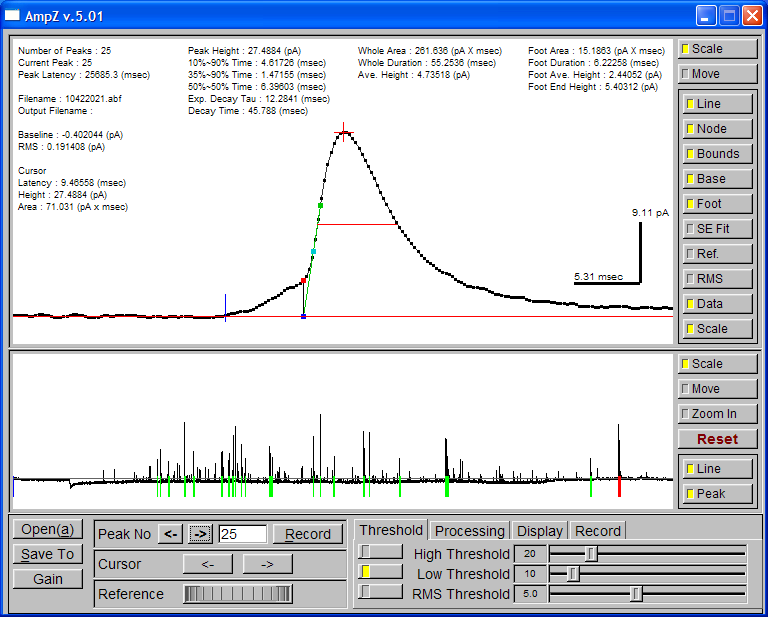Click the Open(a) button
The height and width of the screenshot is (617, 768).
pyautogui.click(x=48, y=529)
